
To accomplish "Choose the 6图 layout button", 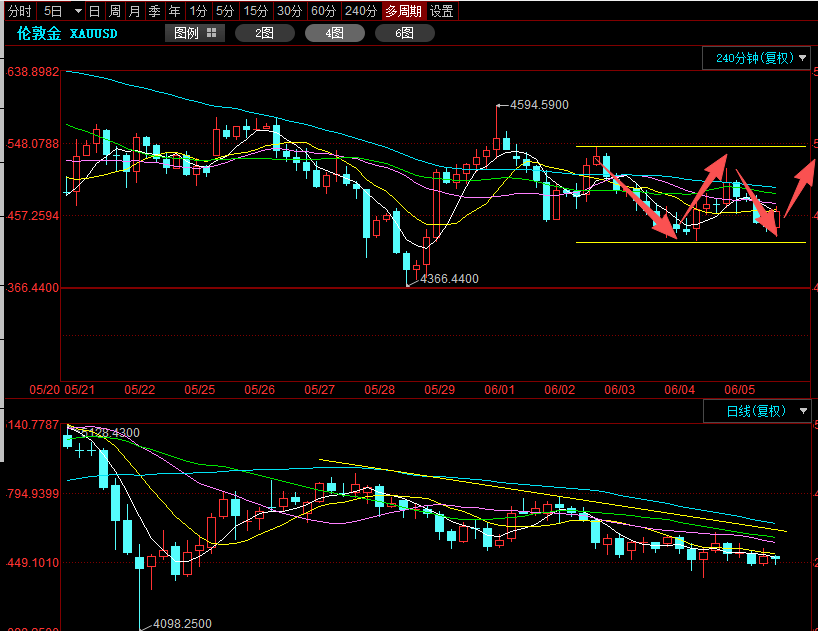I will pos(404,33).
